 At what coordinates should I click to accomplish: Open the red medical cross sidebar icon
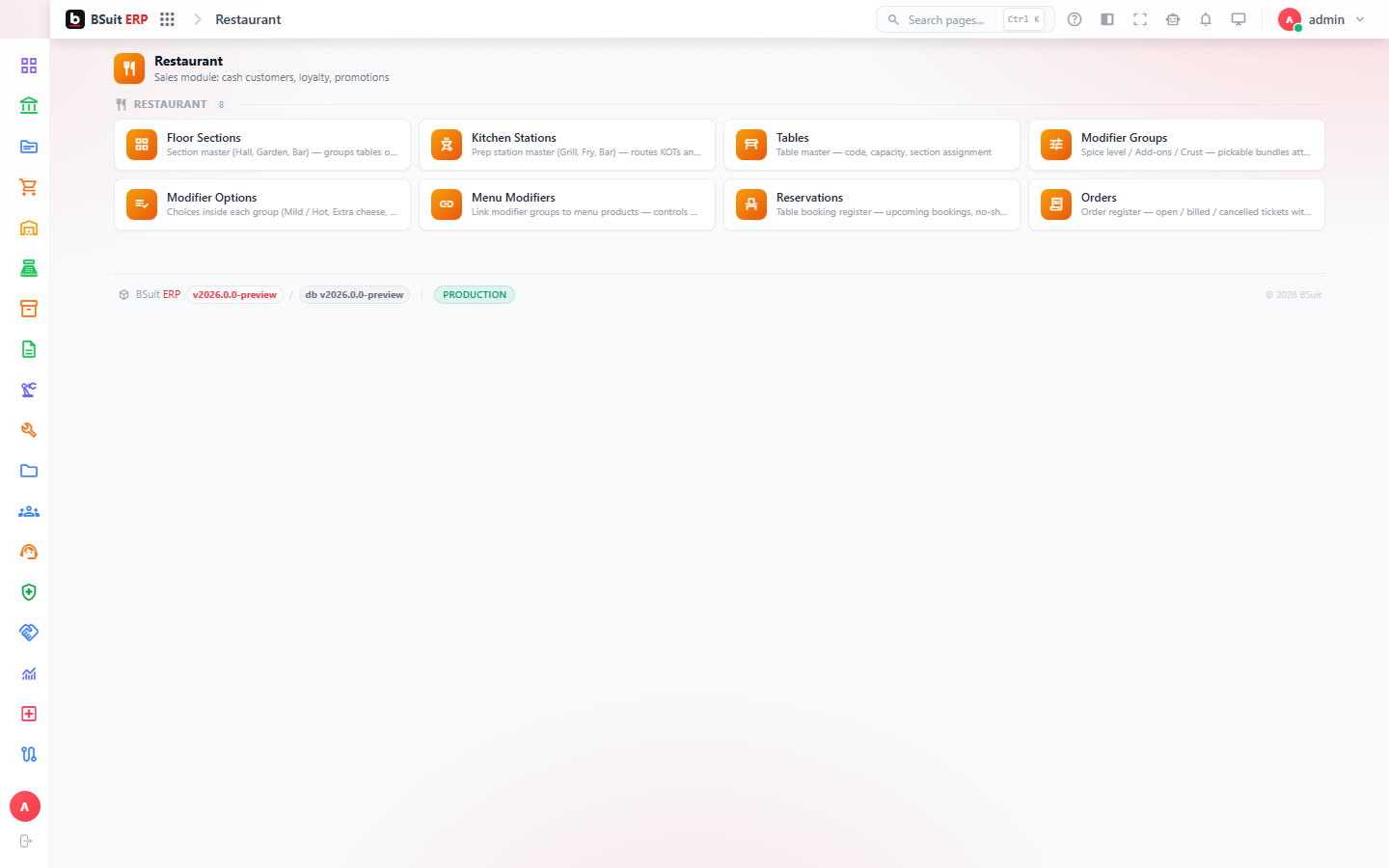(x=29, y=714)
